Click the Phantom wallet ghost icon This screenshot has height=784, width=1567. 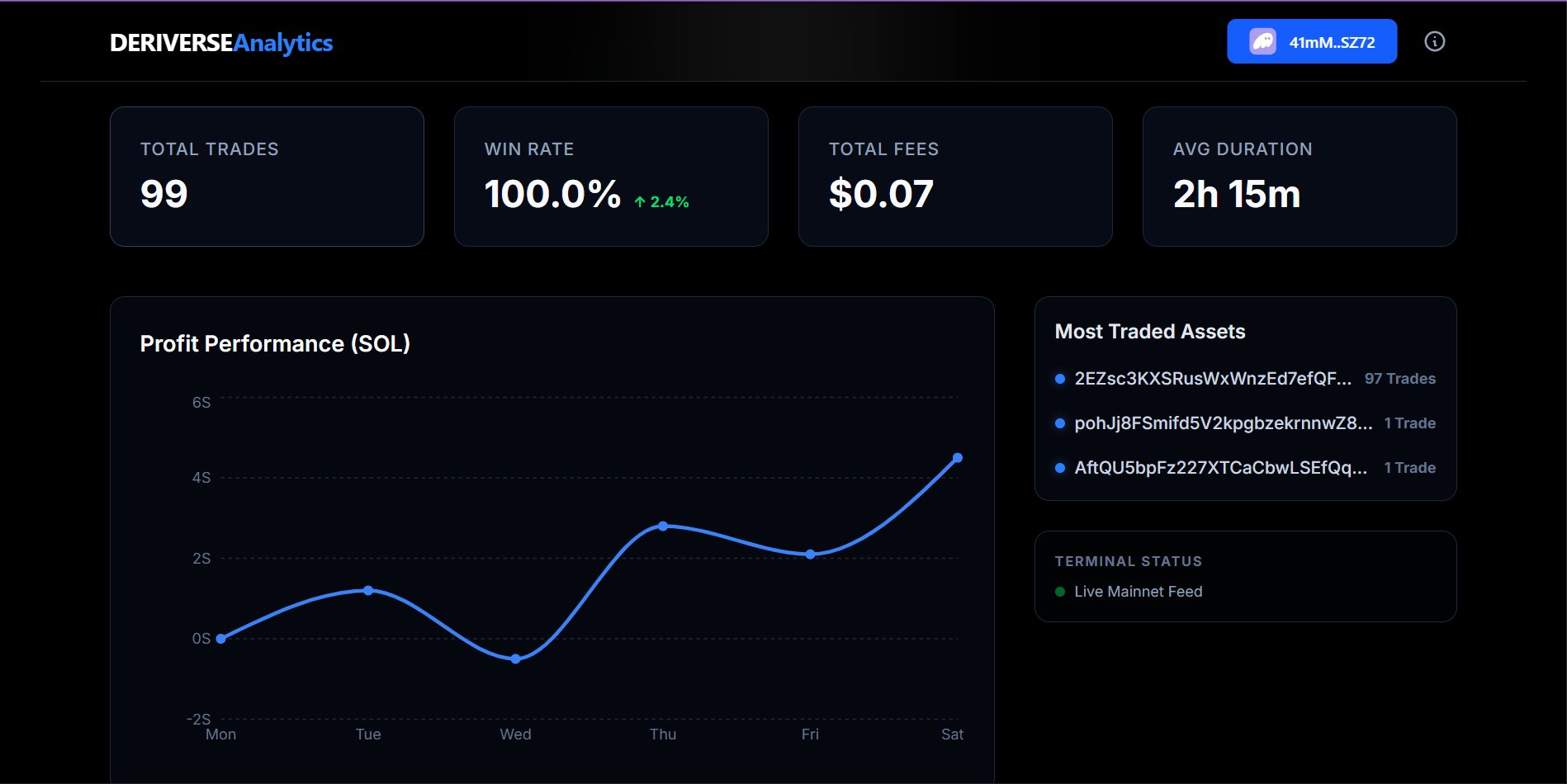click(x=1262, y=41)
